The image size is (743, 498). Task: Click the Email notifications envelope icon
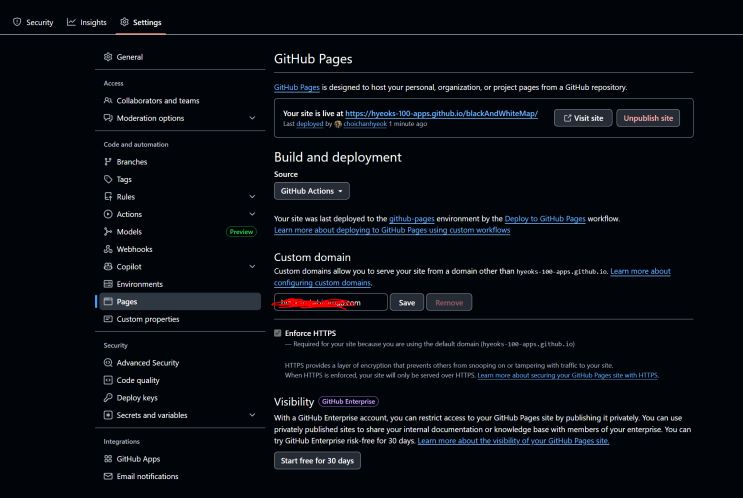tap(108, 476)
